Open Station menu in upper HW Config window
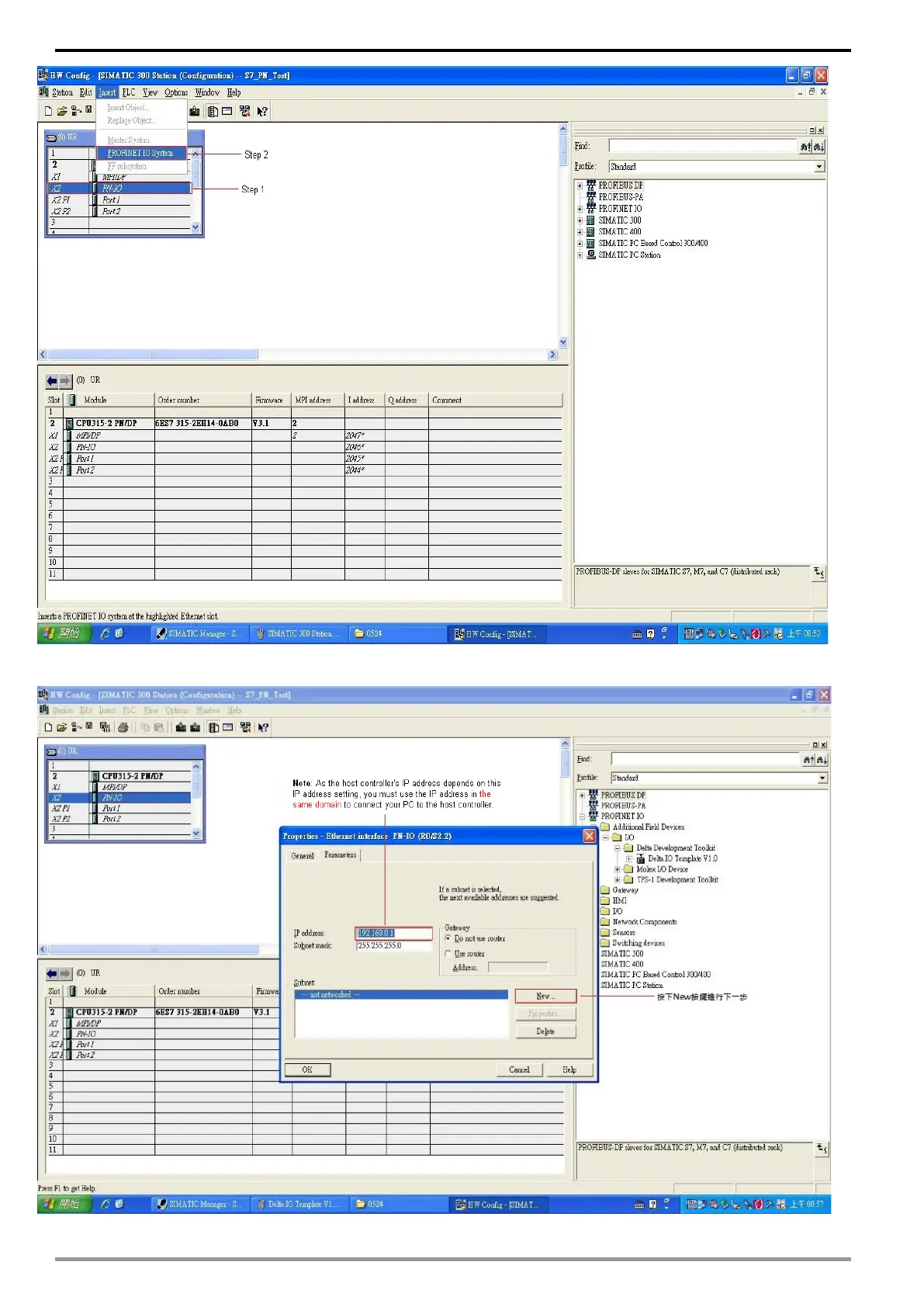This screenshot has height=1307, width=924. (62, 92)
